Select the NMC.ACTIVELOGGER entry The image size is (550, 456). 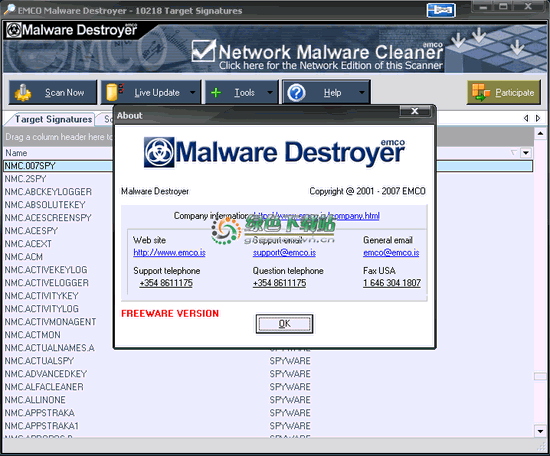pyautogui.click(x=47, y=283)
